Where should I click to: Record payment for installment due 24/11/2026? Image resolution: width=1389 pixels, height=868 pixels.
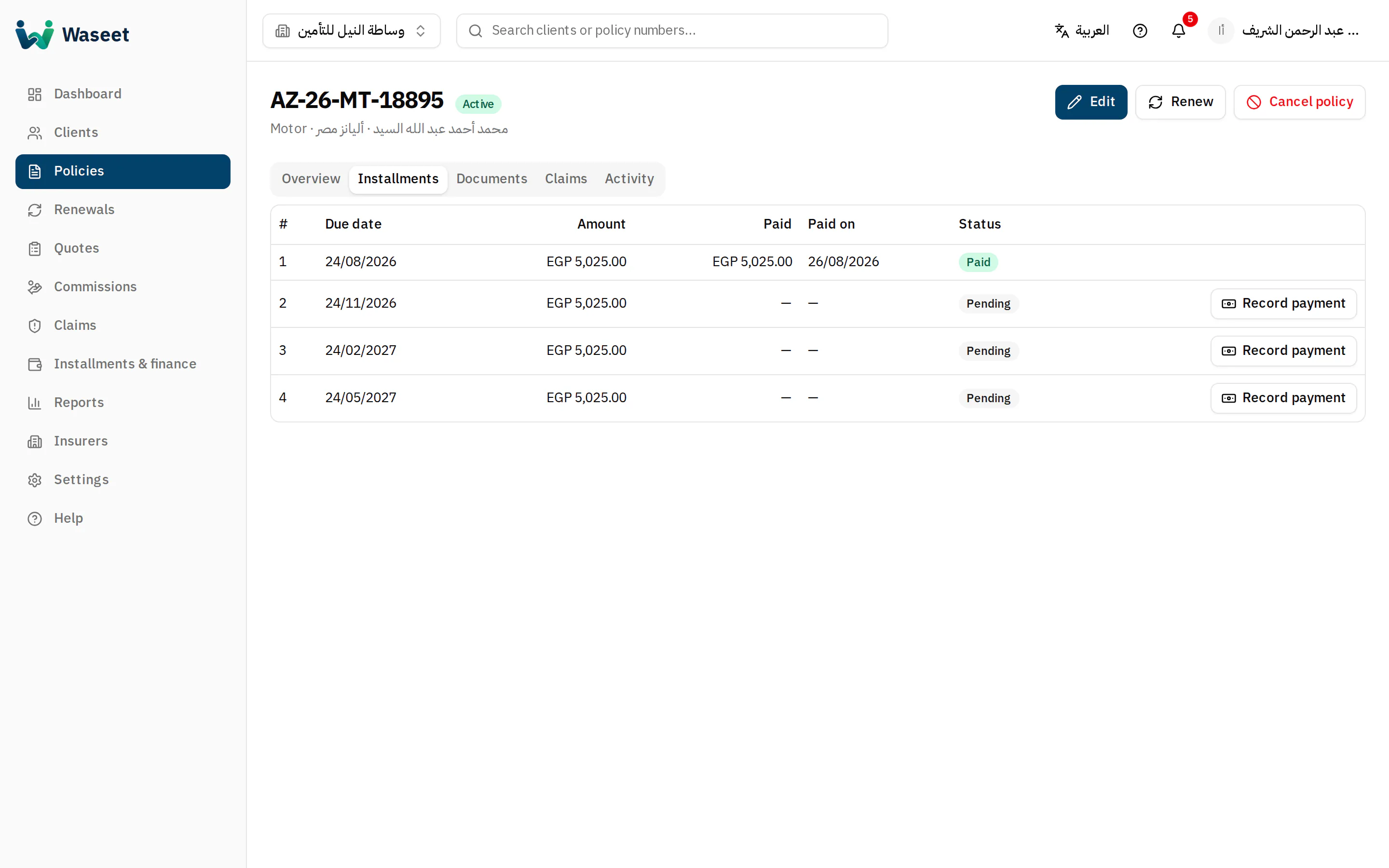point(1283,303)
